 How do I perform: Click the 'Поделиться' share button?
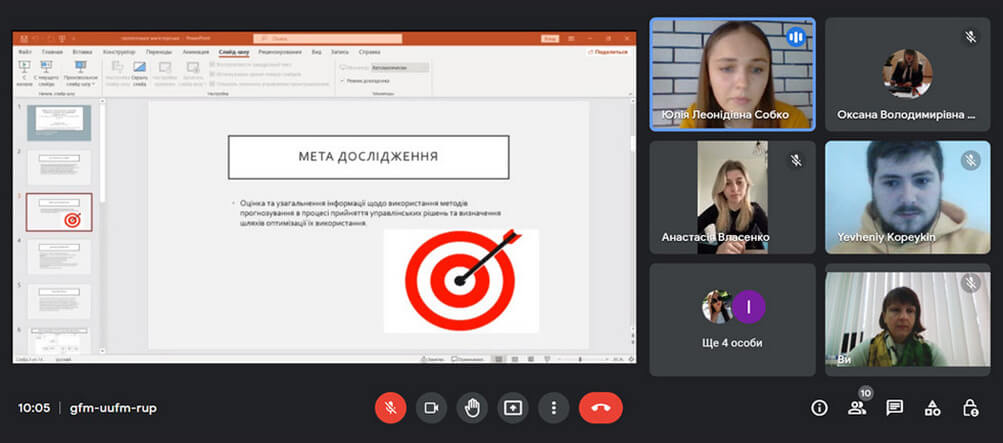610,51
